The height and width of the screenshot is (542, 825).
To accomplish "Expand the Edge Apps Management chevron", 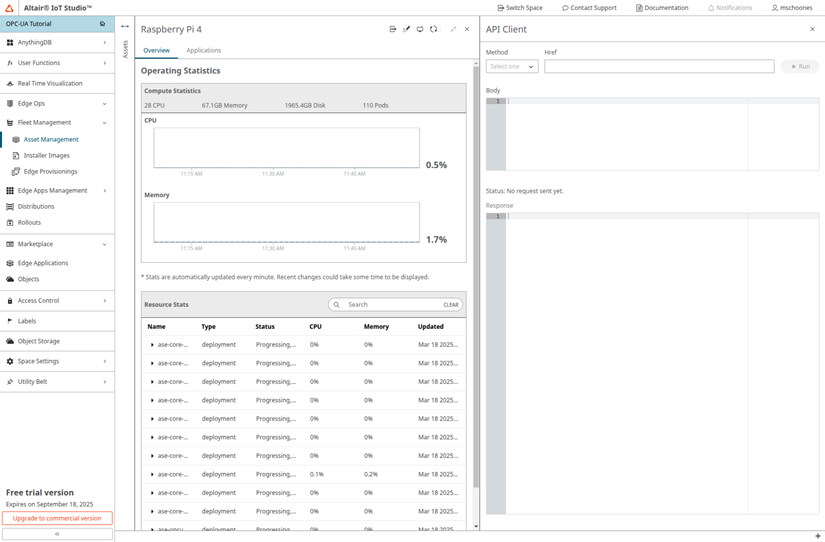I will click(x=105, y=190).
